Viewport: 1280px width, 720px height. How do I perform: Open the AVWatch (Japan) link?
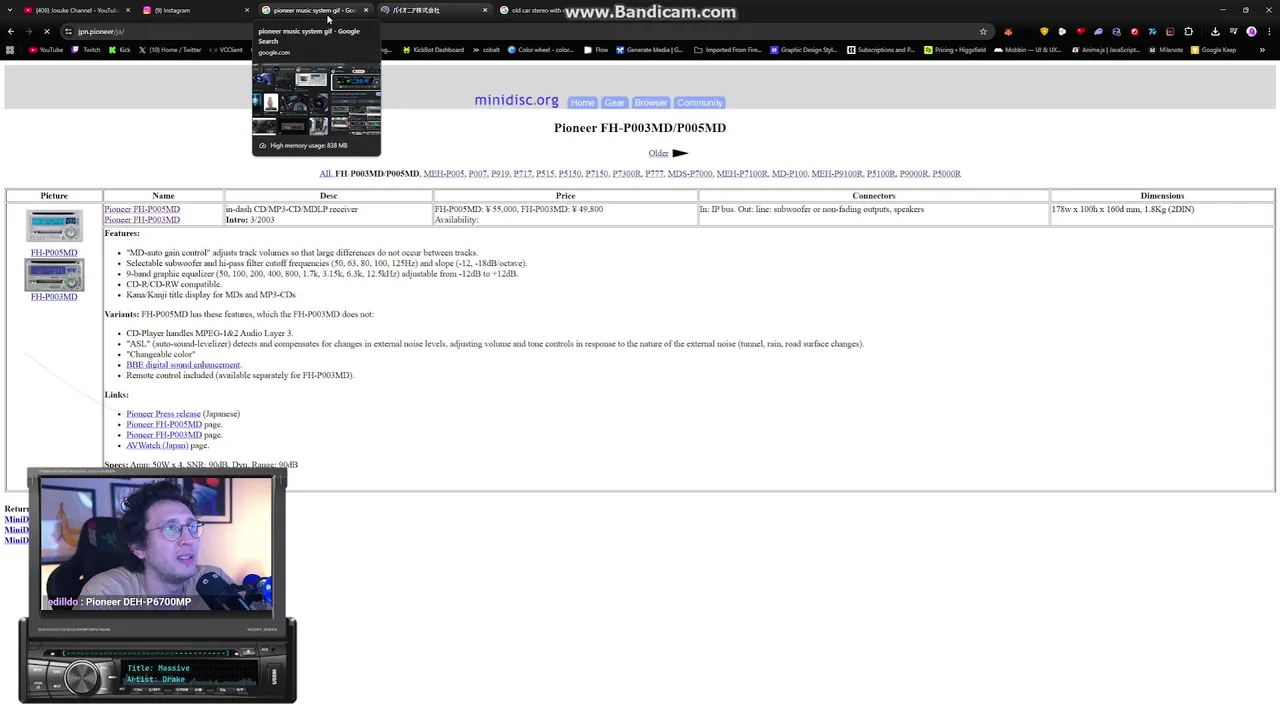coord(157,446)
